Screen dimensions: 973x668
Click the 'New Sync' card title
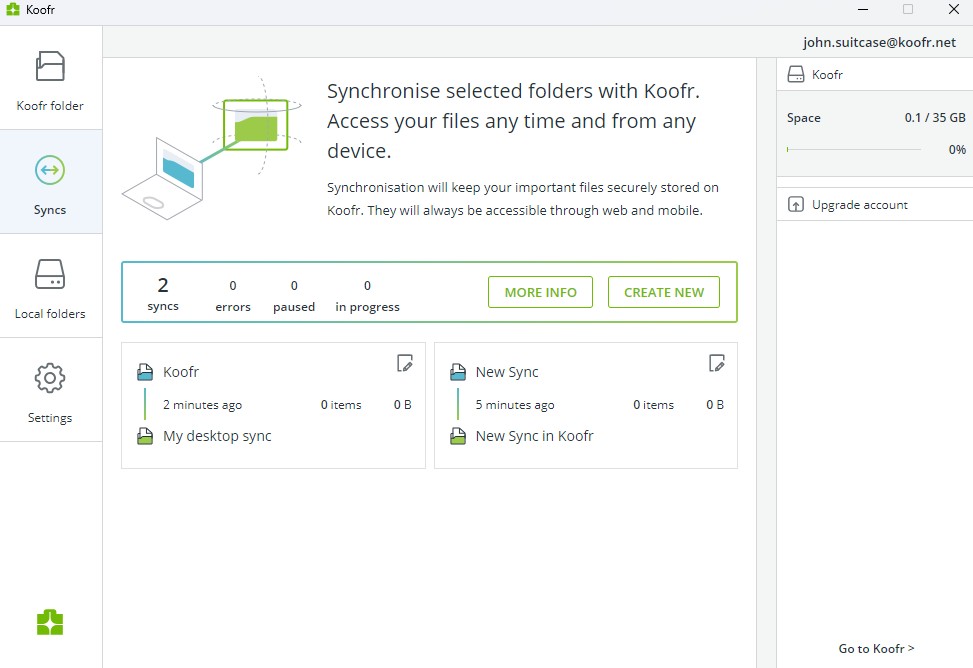[507, 372]
